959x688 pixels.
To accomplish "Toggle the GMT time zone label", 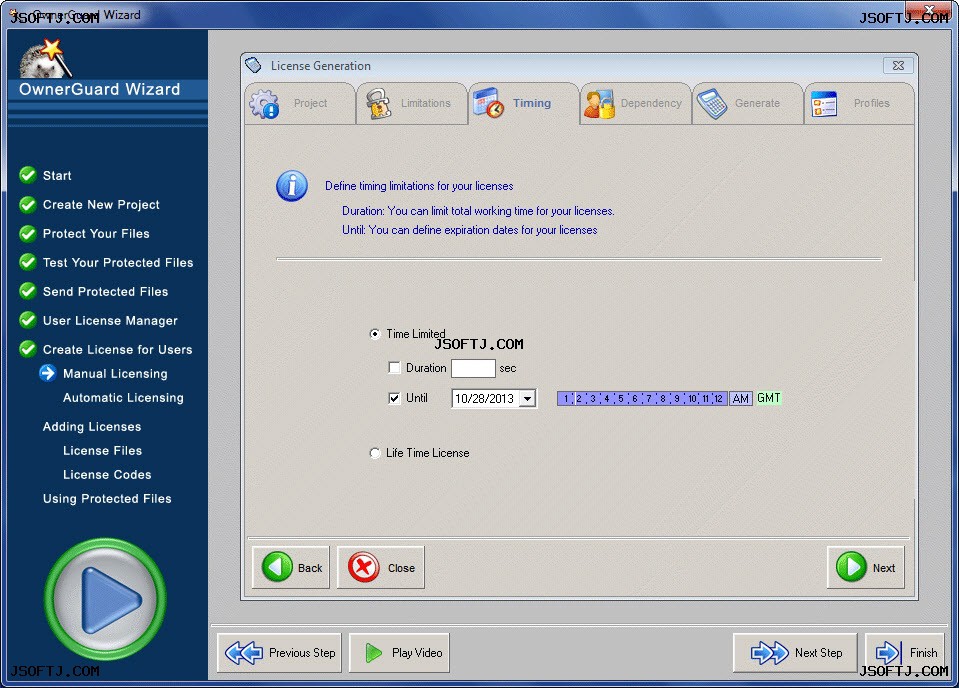I will point(769,398).
